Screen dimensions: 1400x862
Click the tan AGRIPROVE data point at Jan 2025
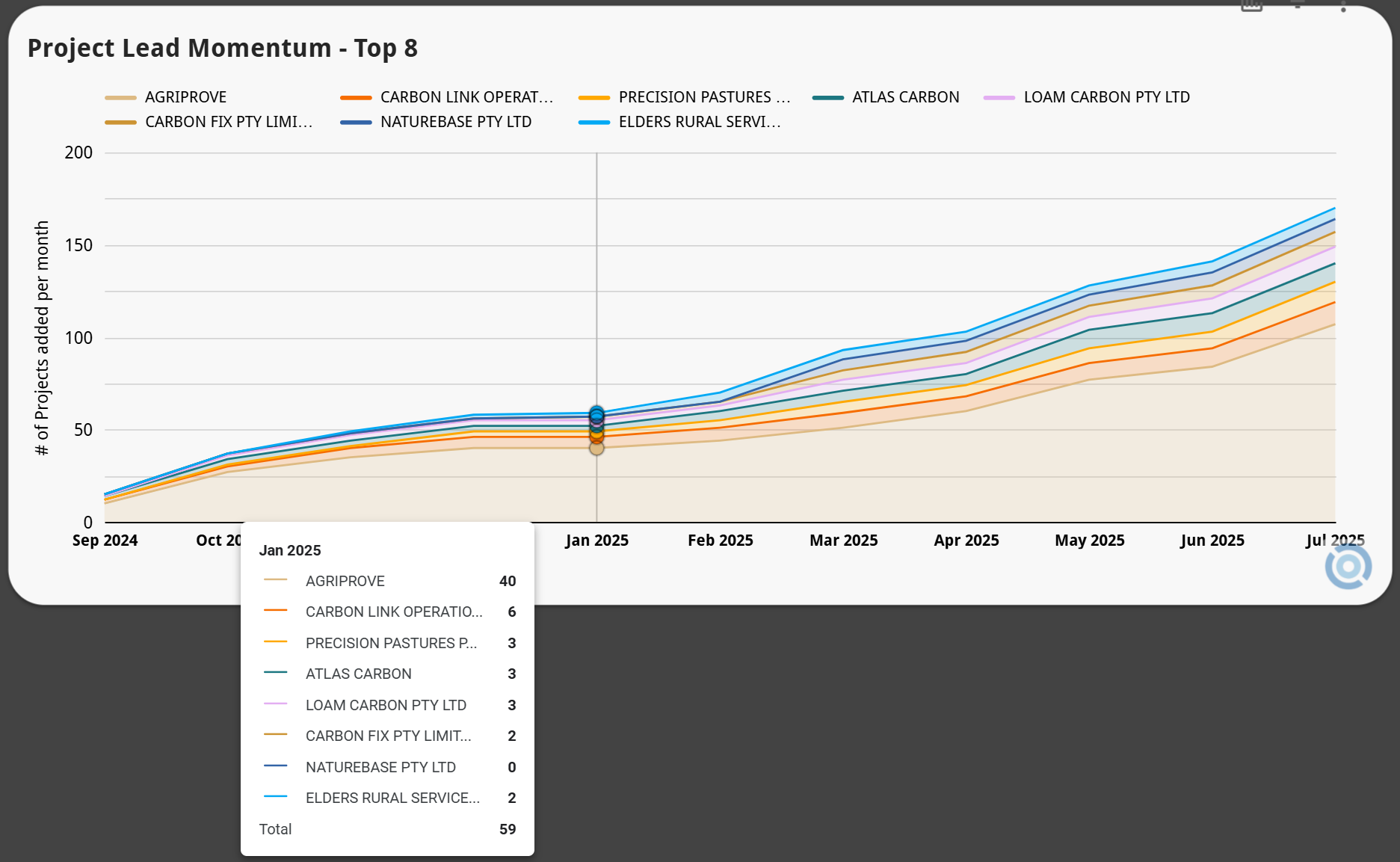coord(596,448)
